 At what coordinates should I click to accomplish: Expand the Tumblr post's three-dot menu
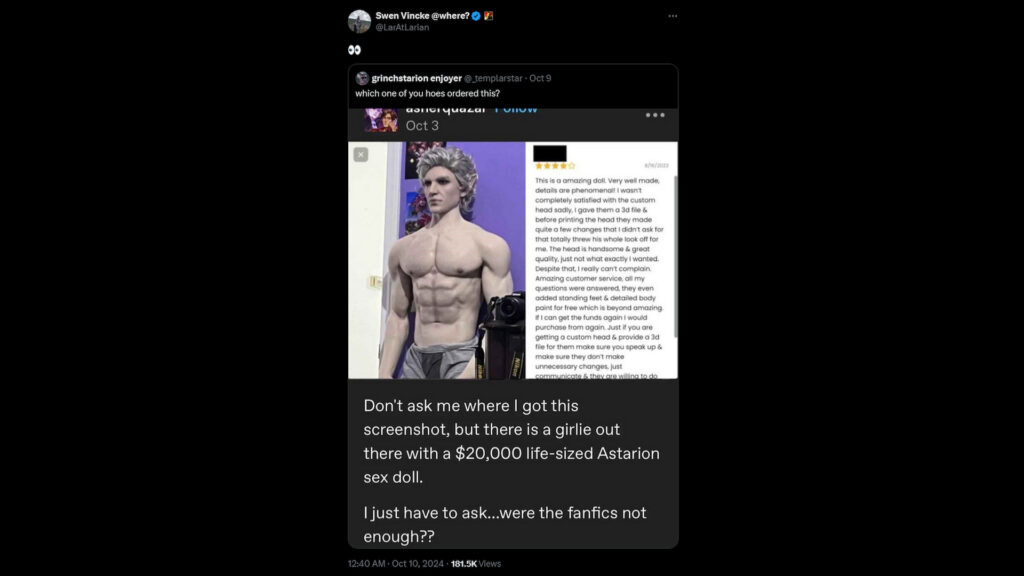pyautogui.click(x=655, y=115)
